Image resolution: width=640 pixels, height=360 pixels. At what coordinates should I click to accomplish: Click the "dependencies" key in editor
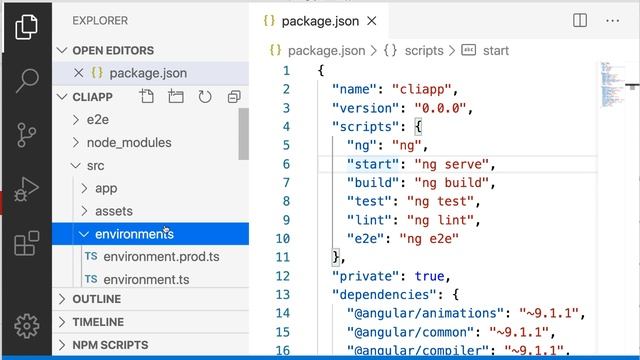(384, 295)
